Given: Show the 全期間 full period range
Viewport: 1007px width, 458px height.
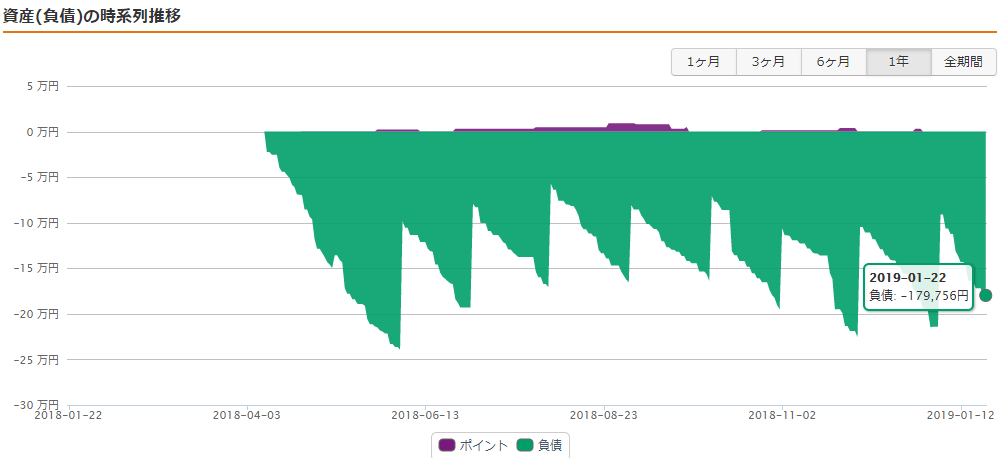Looking at the screenshot, I should (963, 62).
